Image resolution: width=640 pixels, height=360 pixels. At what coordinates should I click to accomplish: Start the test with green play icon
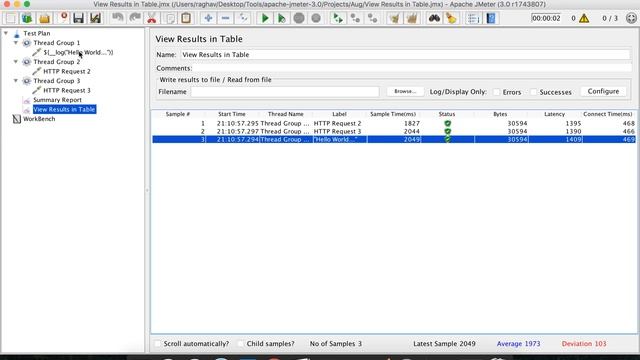265,18
